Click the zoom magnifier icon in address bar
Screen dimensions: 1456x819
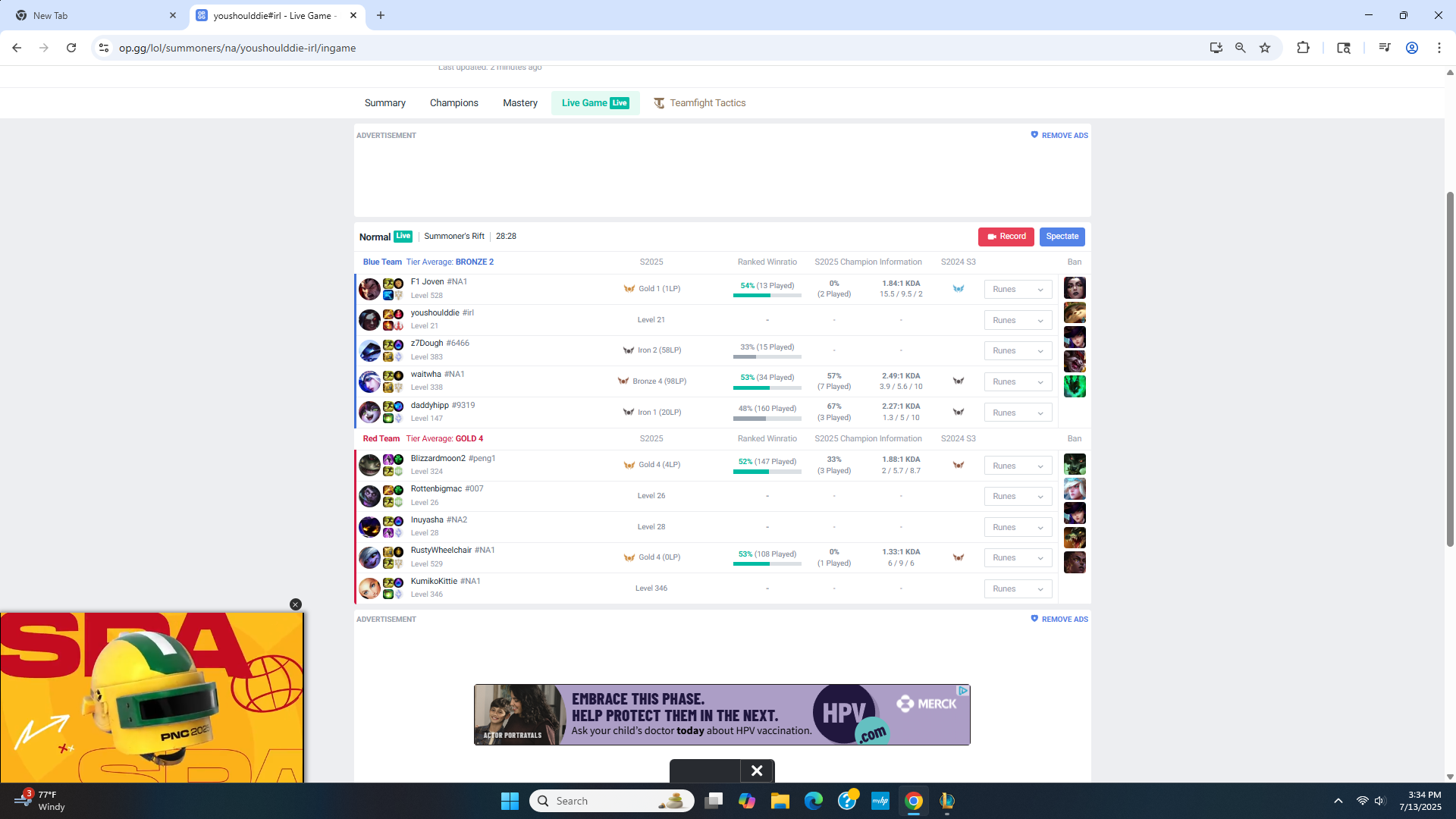click(x=1241, y=48)
